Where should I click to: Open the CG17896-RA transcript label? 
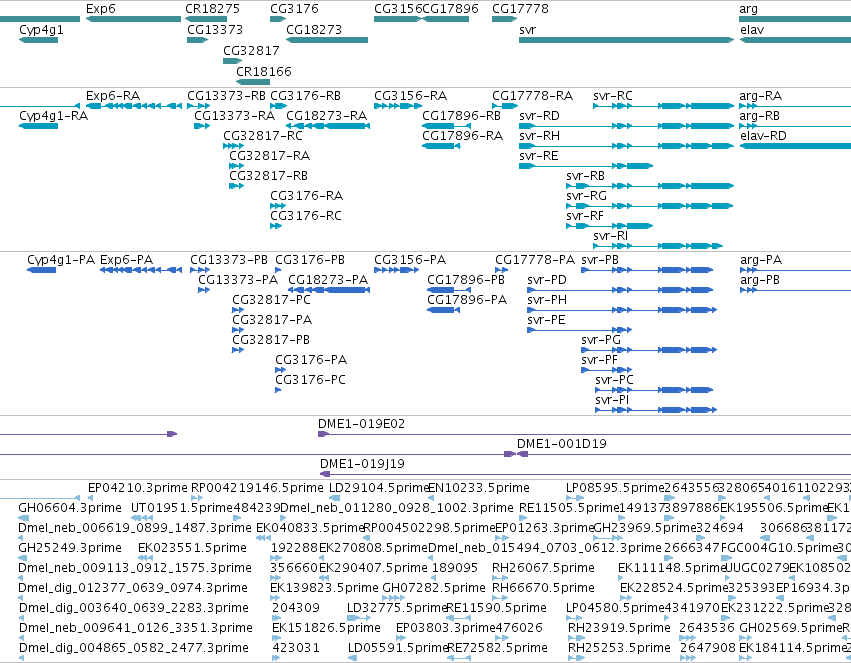(462, 136)
